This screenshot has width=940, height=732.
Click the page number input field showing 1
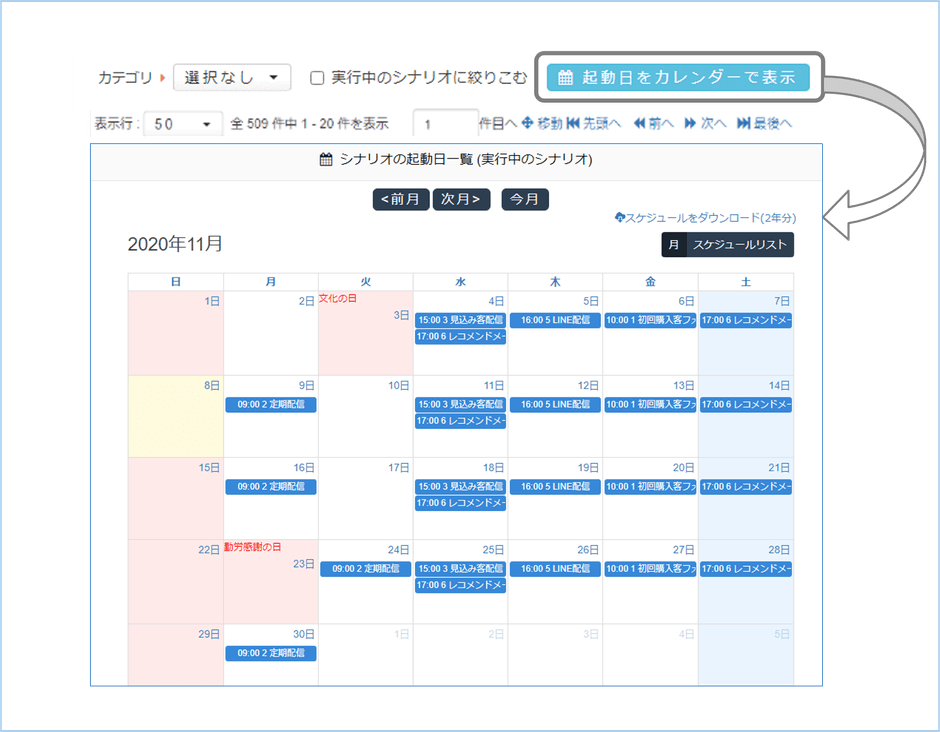coord(447,123)
